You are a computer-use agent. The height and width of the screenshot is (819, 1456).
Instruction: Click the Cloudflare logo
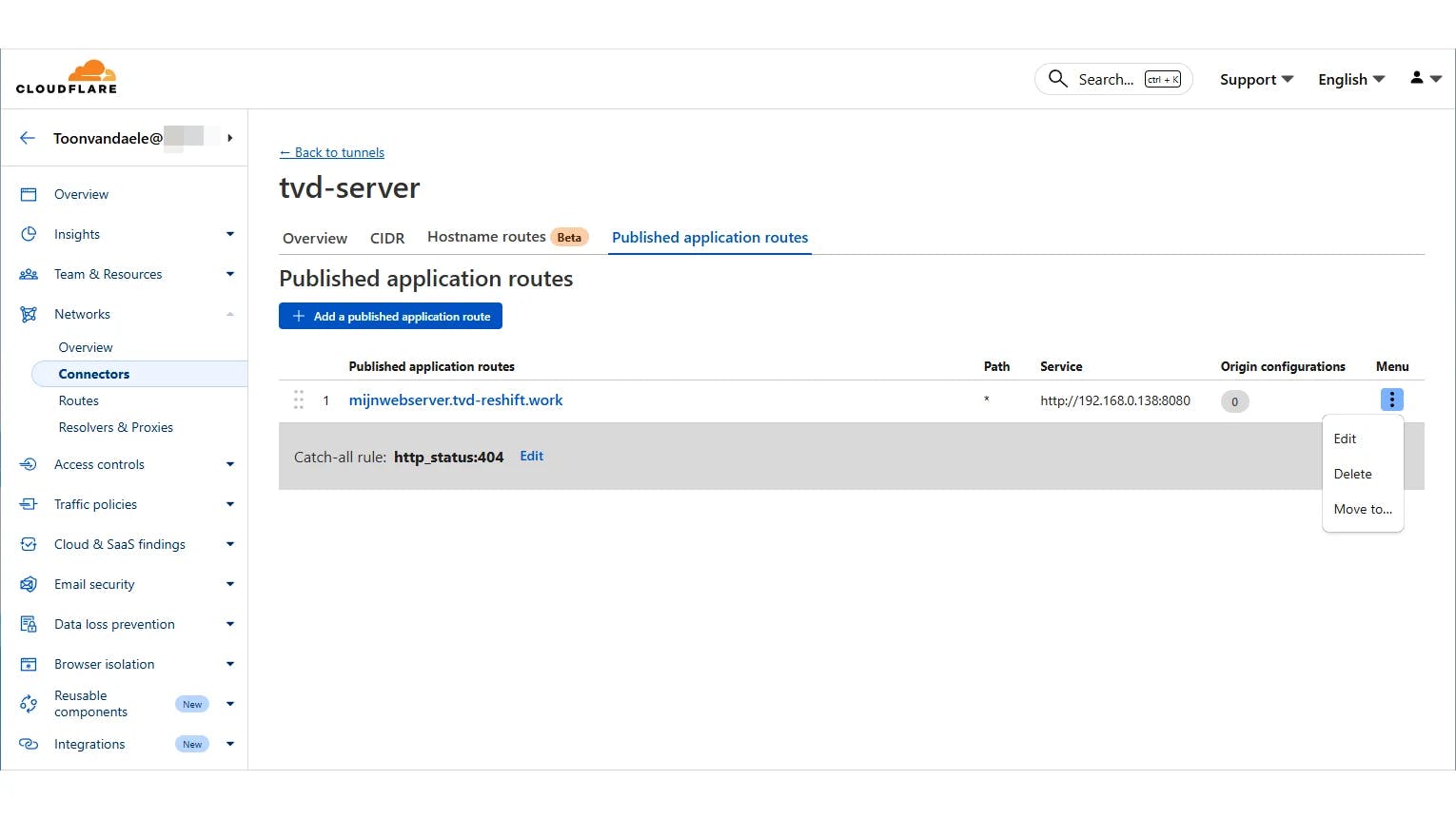pyautogui.click(x=67, y=77)
